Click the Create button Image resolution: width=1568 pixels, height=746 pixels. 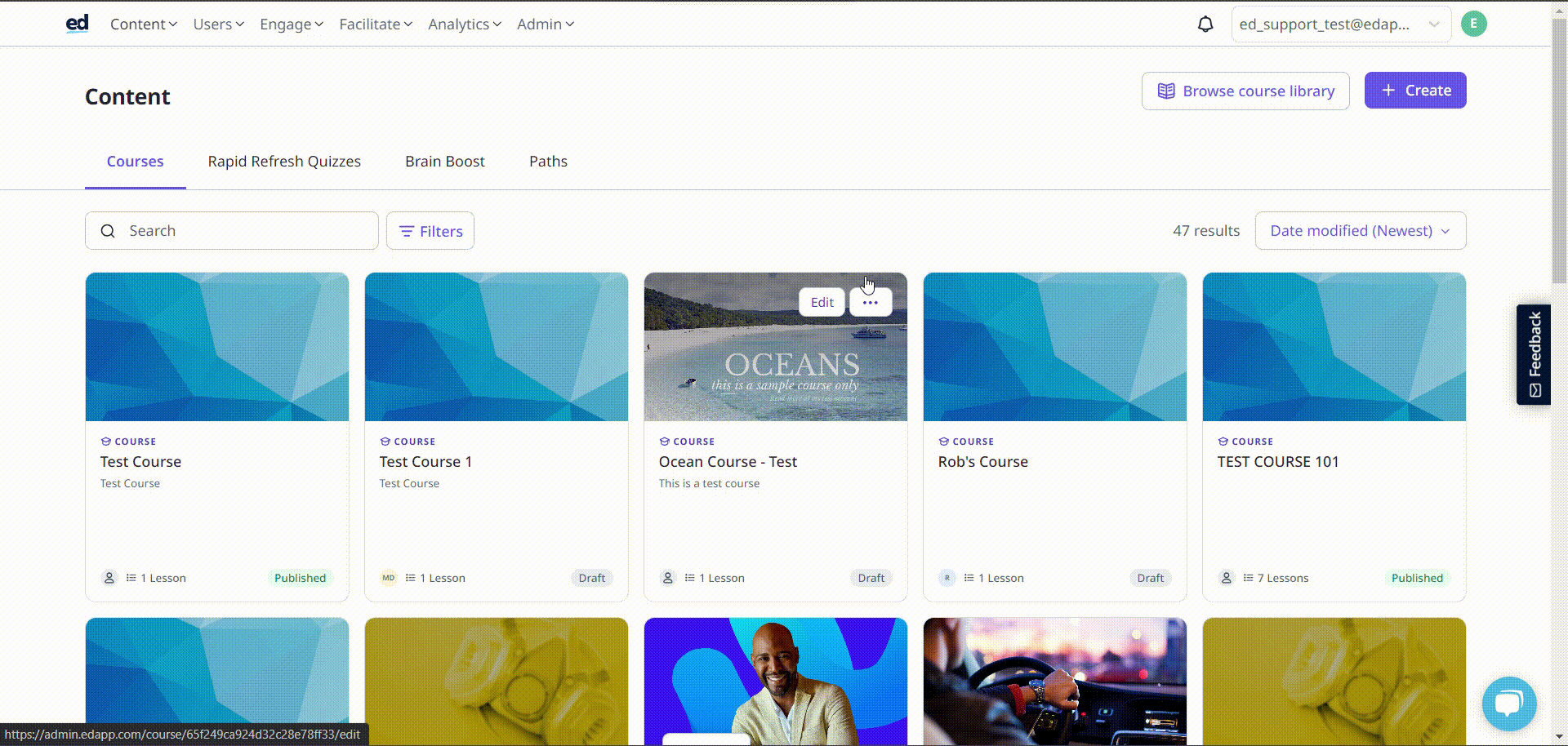[1414, 91]
